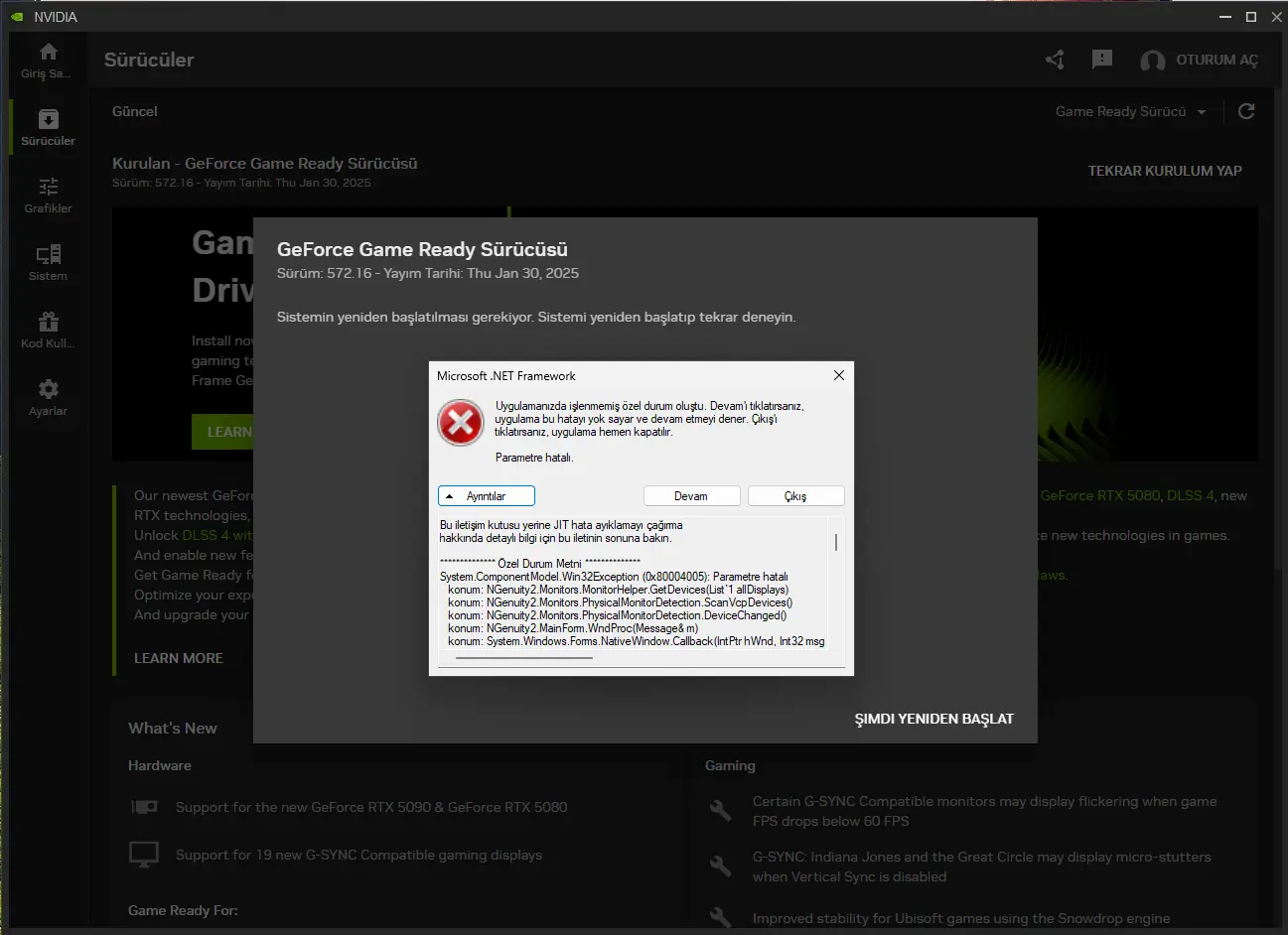
Task: Click the dialog's 'Sürüm: 572.16' version line
Action: (x=428, y=273)
